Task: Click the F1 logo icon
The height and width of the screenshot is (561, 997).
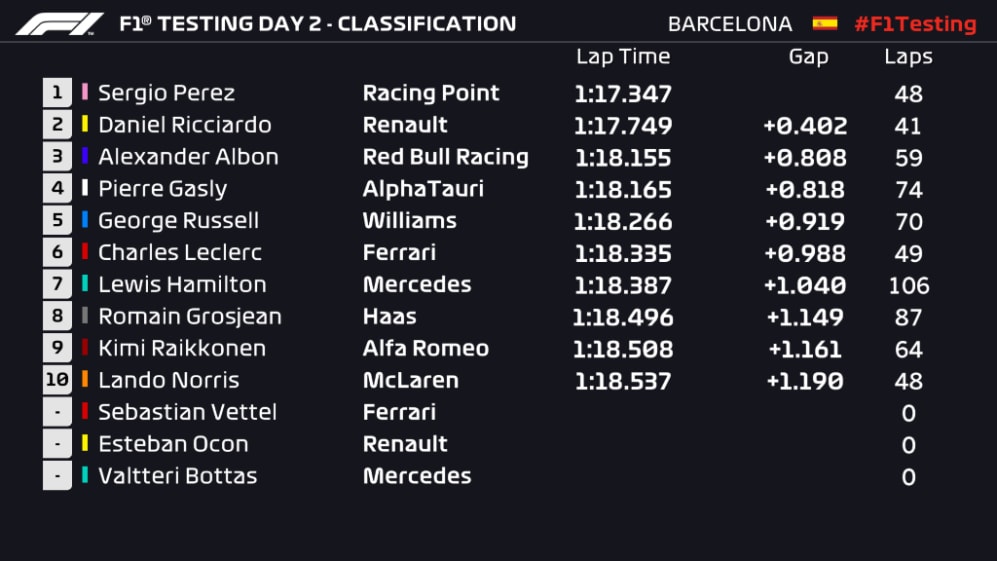Action: pyautogui.click(x=59, y=24)
